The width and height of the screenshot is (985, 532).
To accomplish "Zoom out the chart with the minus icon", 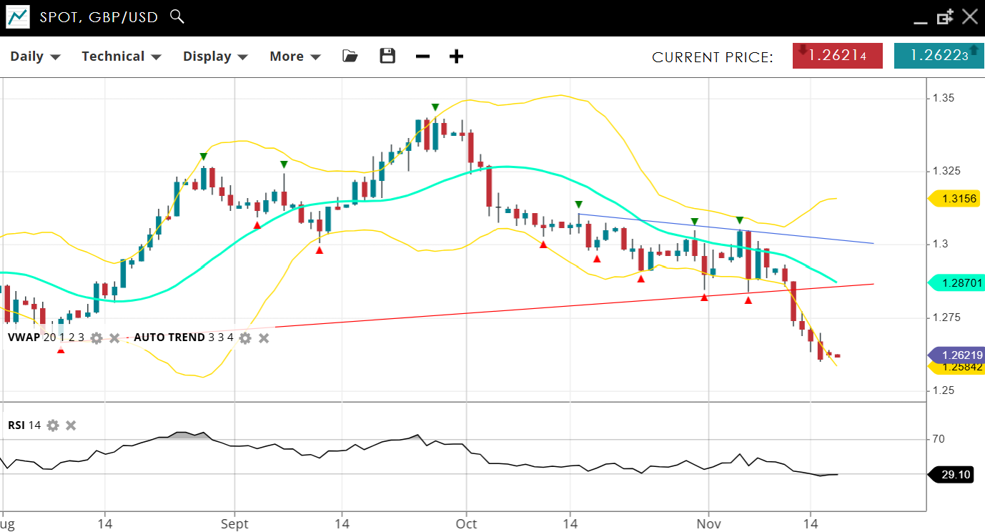I will pos(422,56).
